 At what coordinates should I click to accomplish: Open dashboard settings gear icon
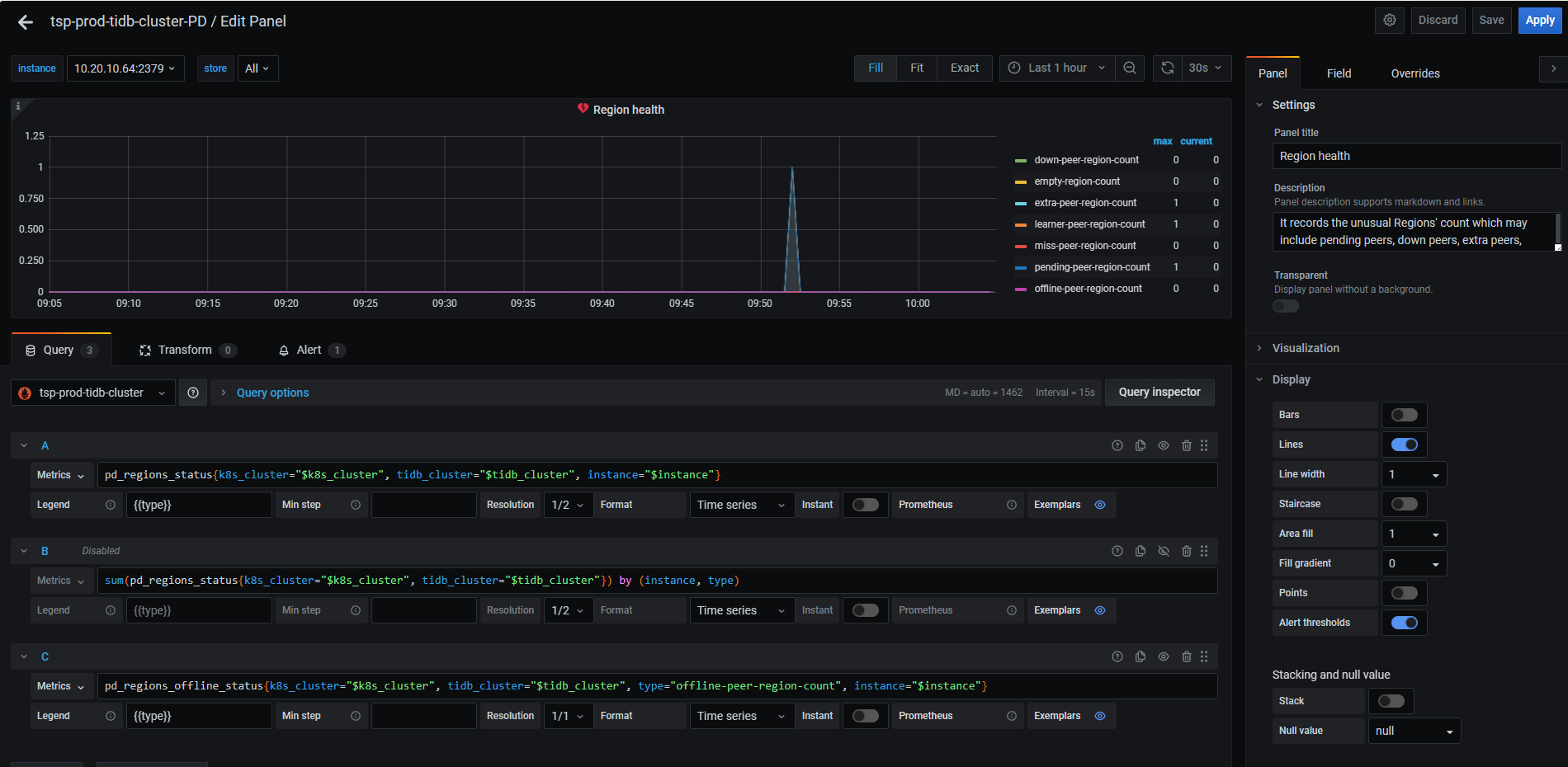[1390, 21]
